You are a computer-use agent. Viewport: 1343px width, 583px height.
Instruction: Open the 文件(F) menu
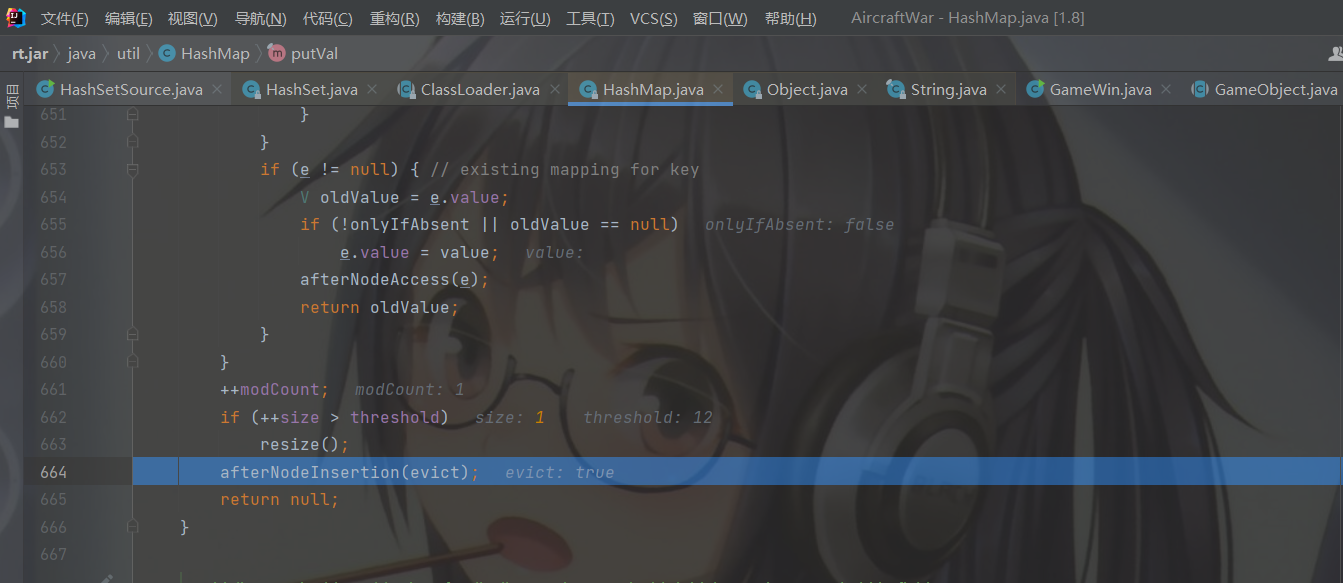tap(65, 19)
